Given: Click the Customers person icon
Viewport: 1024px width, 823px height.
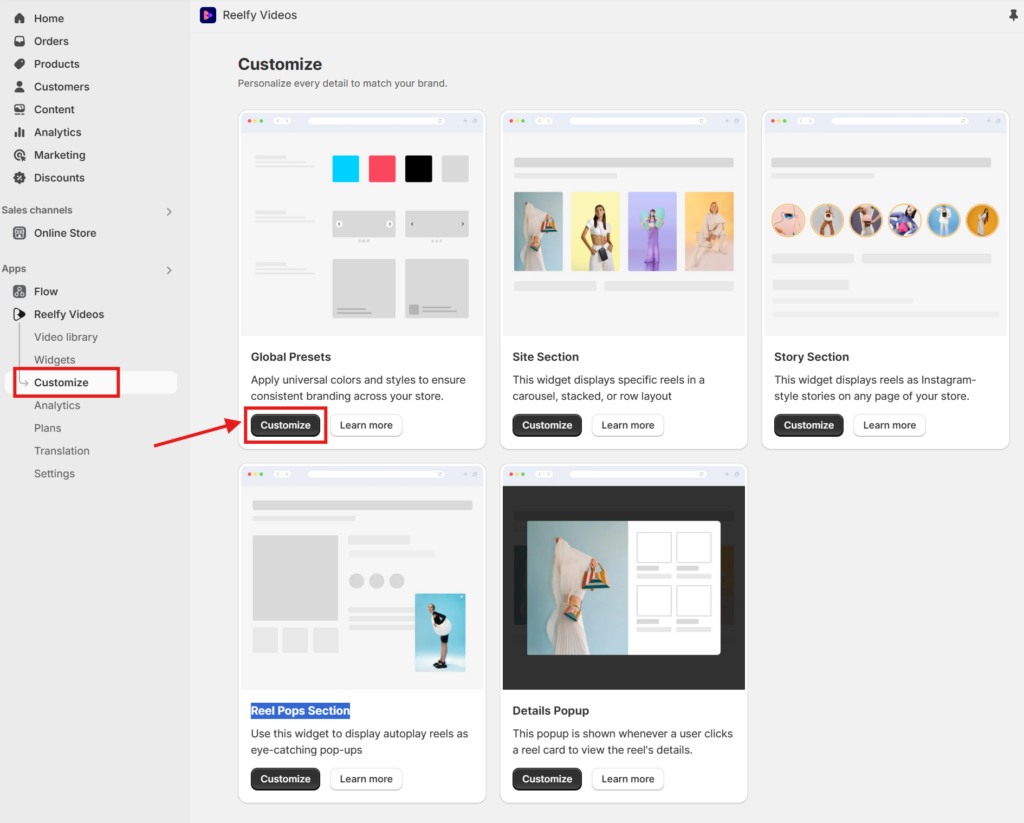Looking at the screenshot, I should tap(20, 87).
